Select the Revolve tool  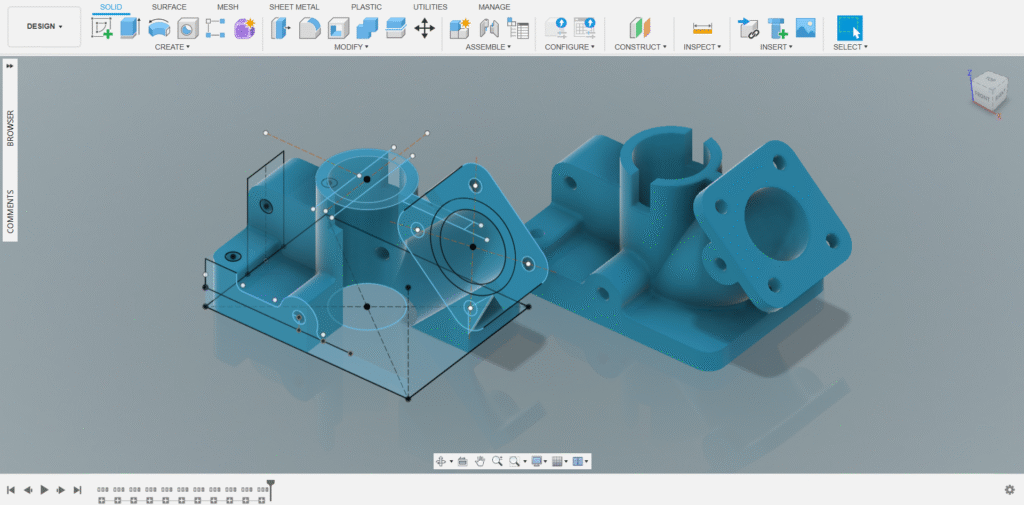click(x=159, y=28)
